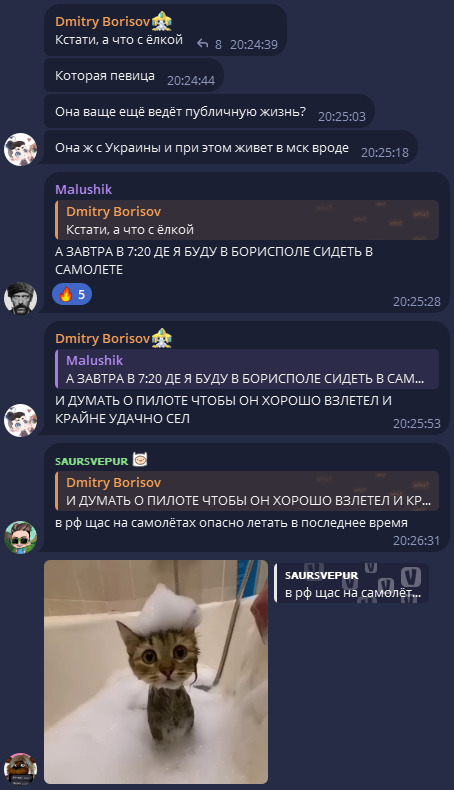Open the avatar next to the message sent at 20:25:18
The image size is (454, 790).
tap(21, 149)
